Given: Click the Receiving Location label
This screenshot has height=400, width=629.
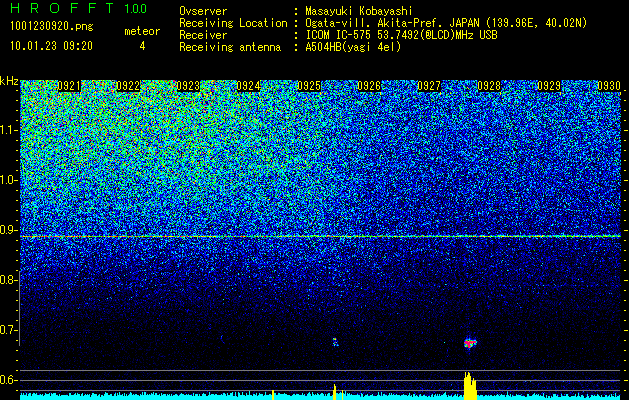Looking at the screenshot, I should 233,24.
